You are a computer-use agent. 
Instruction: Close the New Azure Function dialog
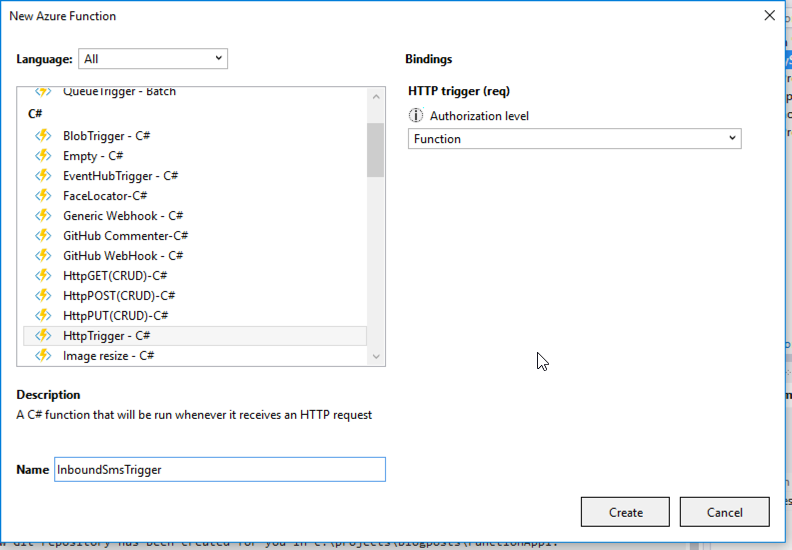(769, 16)
